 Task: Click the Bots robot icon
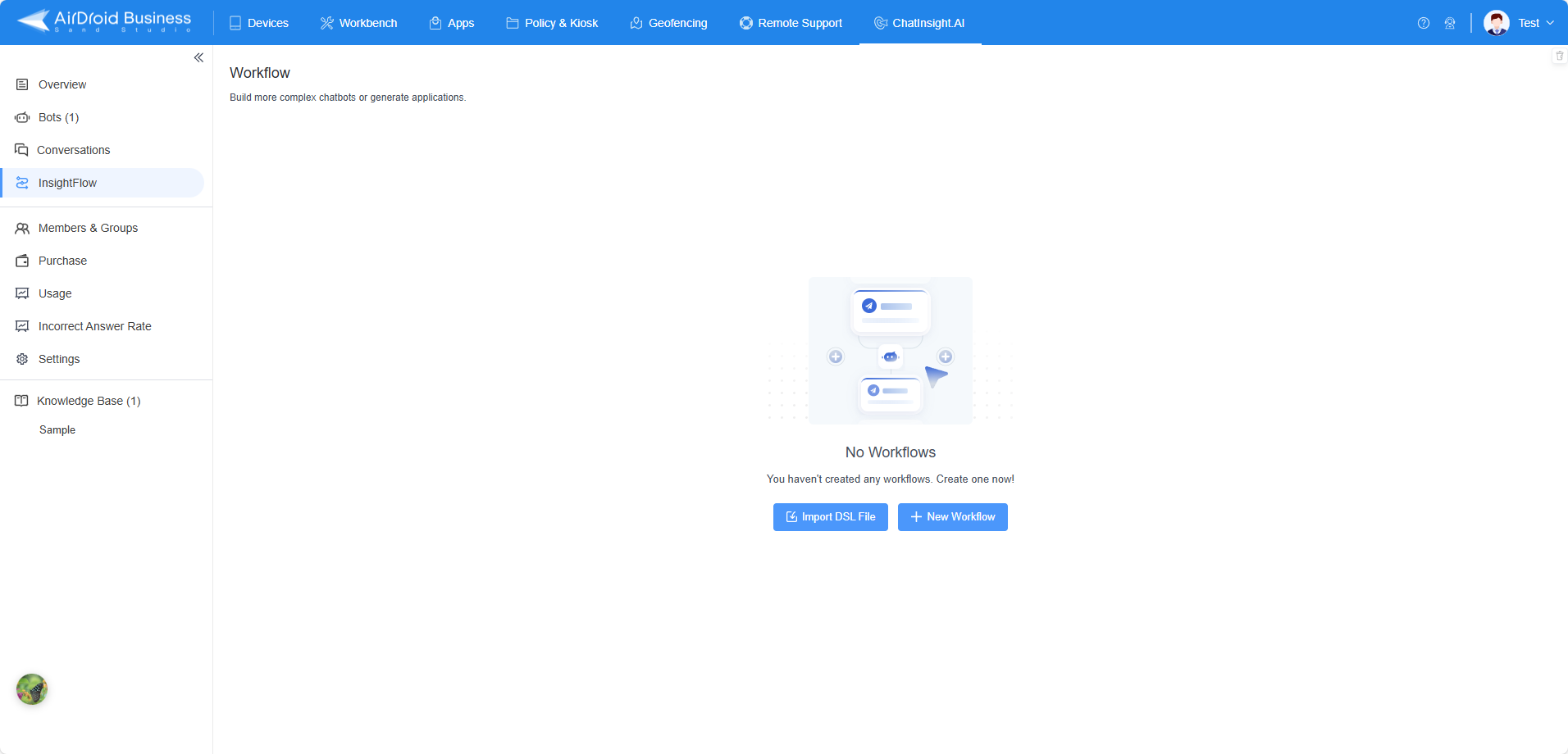pos(22,117)
